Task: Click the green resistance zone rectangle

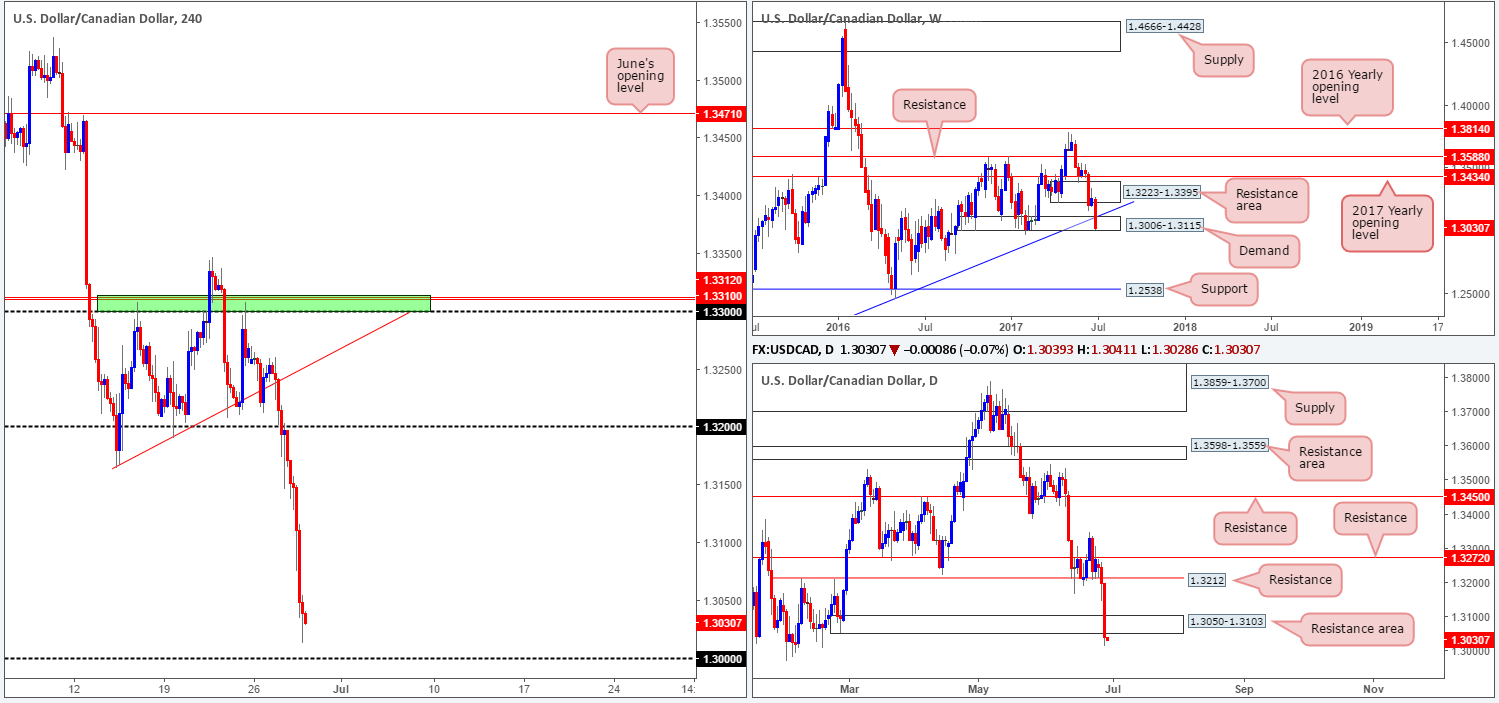Action: coord(264,303)
